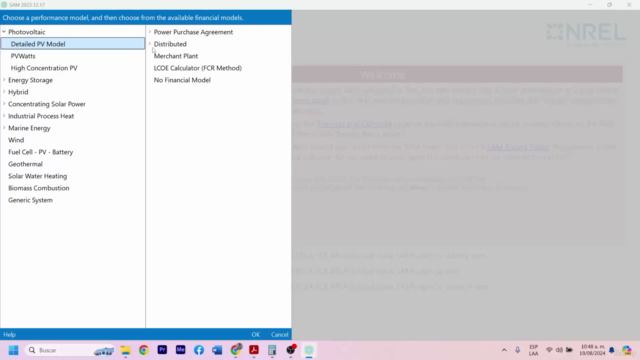Open clock and date panel
Image resolution: width=640 pixels, height=360 pixels.
pyautogui.click(x=593, y=350)
